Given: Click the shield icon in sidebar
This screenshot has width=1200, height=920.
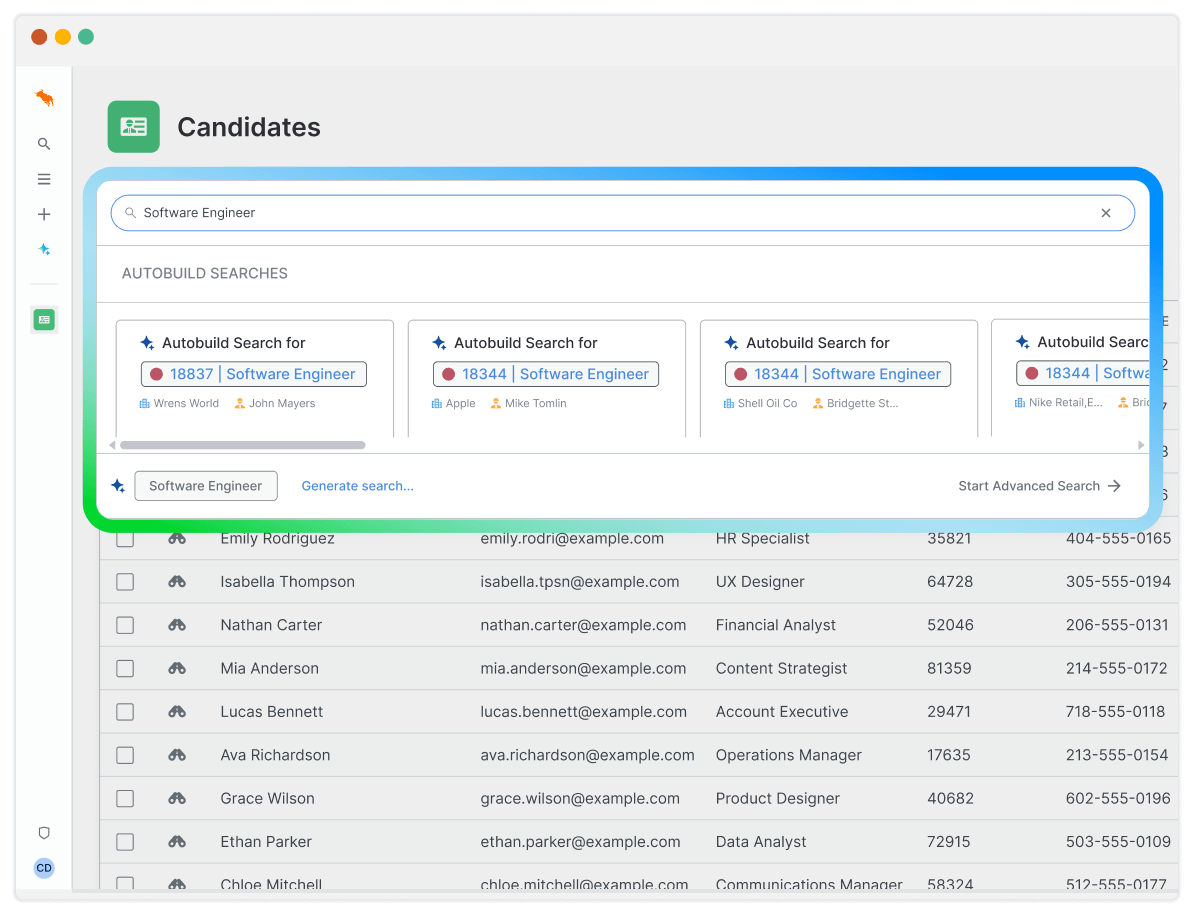Looking at the screenshot, I should (x=44, y=833).
